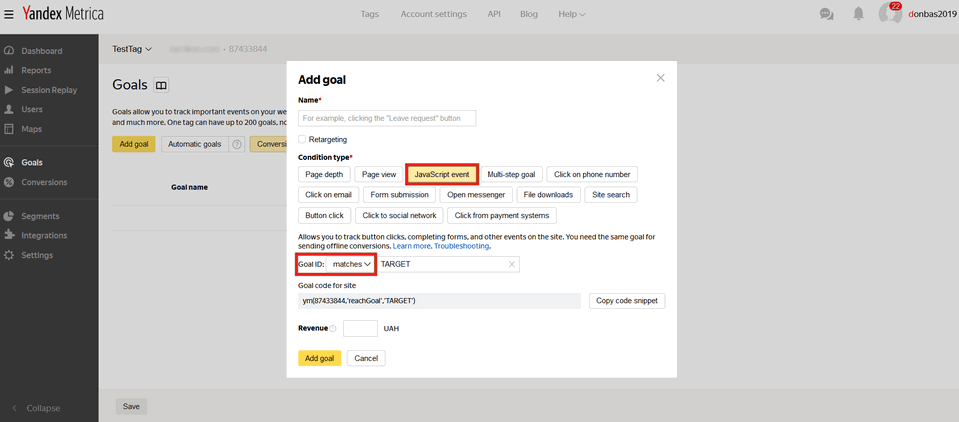
Task: Open the Goals help book icon
Action: [161, 86]
